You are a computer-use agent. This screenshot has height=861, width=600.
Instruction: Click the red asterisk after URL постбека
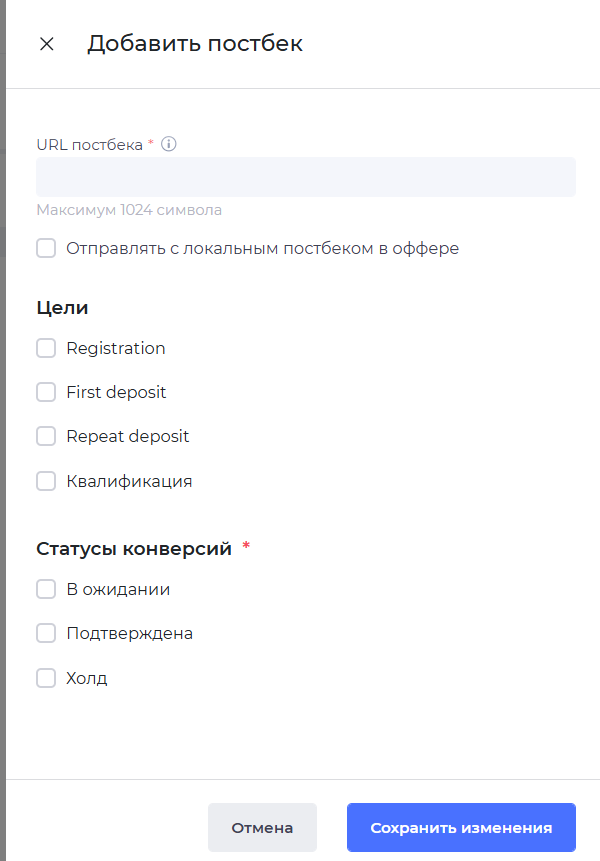pos(151,143)
